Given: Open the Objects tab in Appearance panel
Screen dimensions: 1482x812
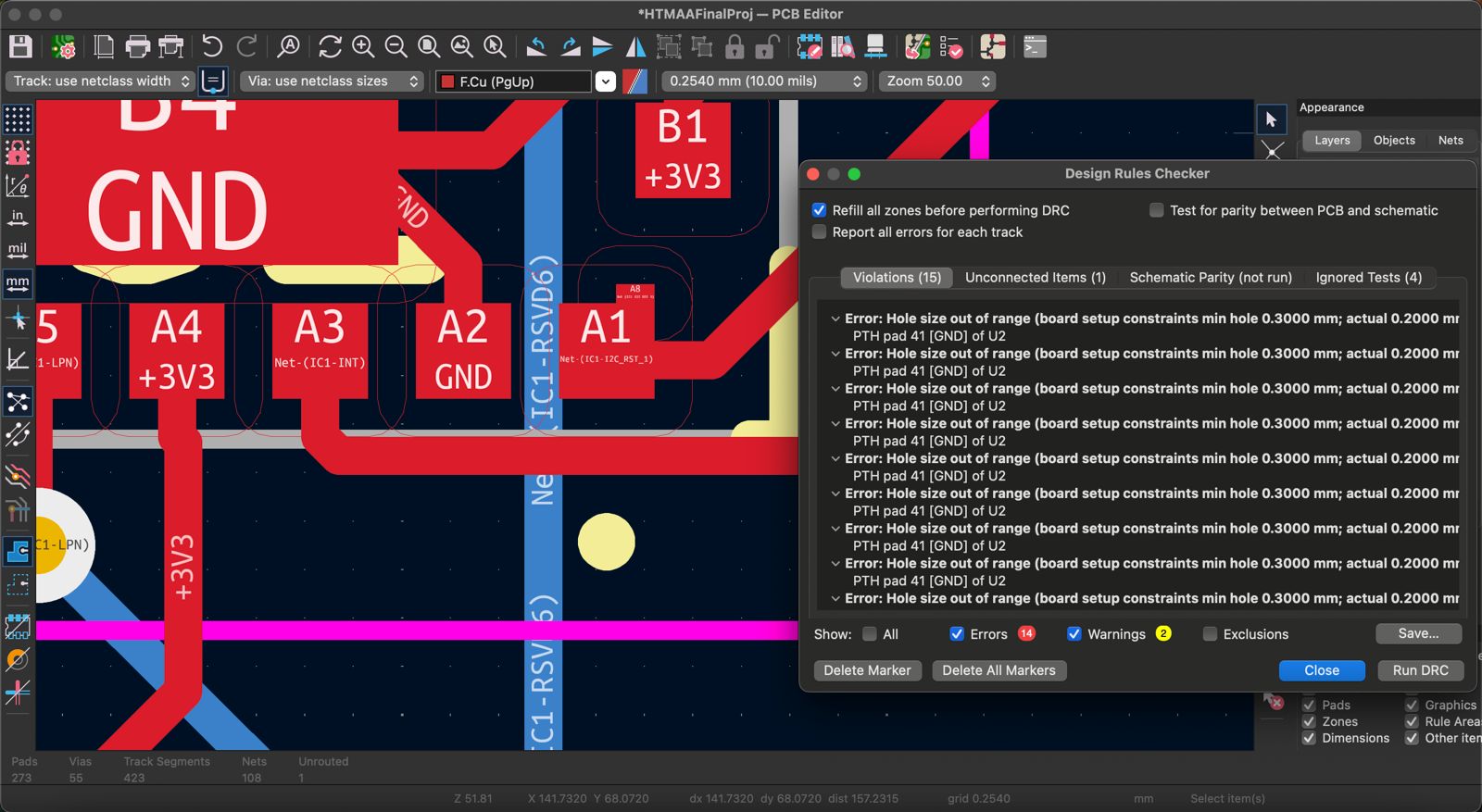Looking at the screenshot, I should (x=1393, y=141).
